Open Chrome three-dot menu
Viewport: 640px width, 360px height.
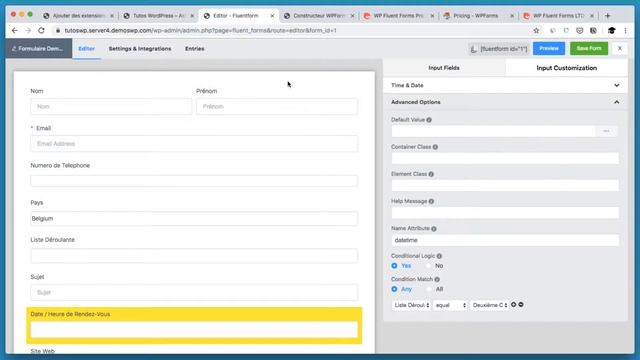[x=625, y=31]
